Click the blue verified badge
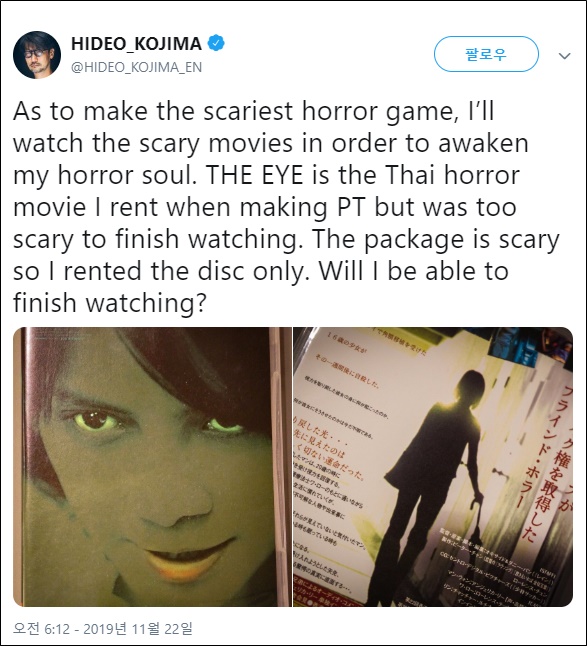Image resolution: width=587 pixels, height=646 pixels. [216, 43]
